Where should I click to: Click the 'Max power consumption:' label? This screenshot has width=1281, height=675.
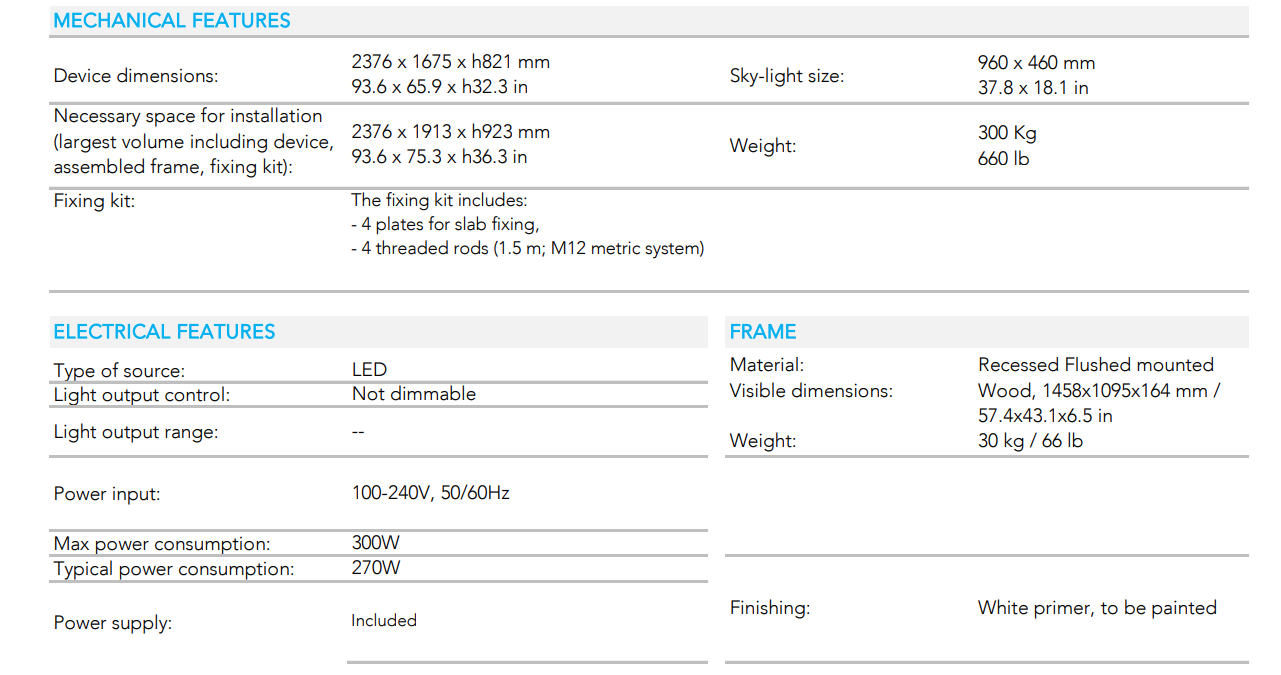pyautogui.click(x=162, y=544)
